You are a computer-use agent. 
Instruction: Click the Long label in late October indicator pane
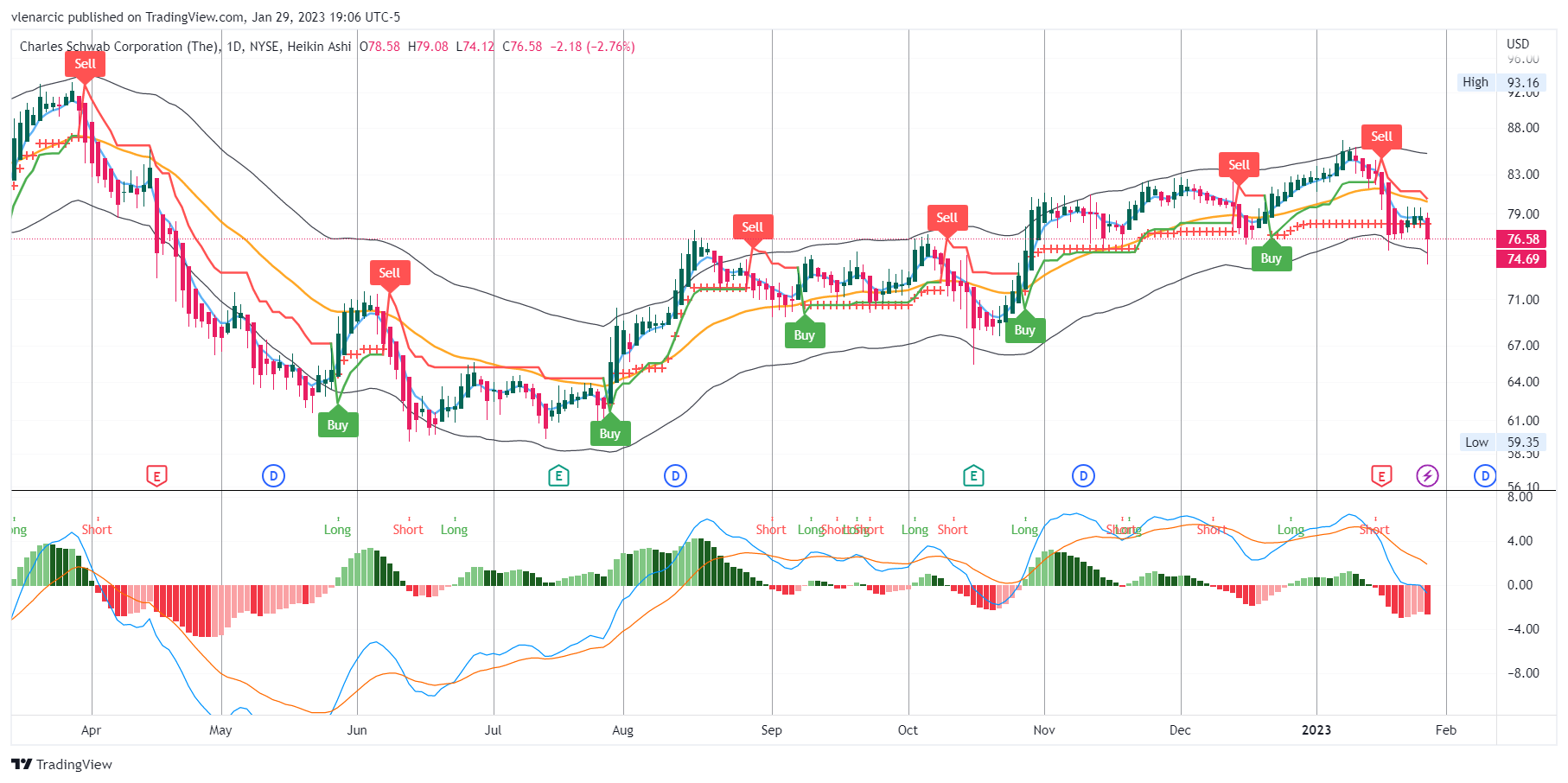click(x=1024, y=530)
